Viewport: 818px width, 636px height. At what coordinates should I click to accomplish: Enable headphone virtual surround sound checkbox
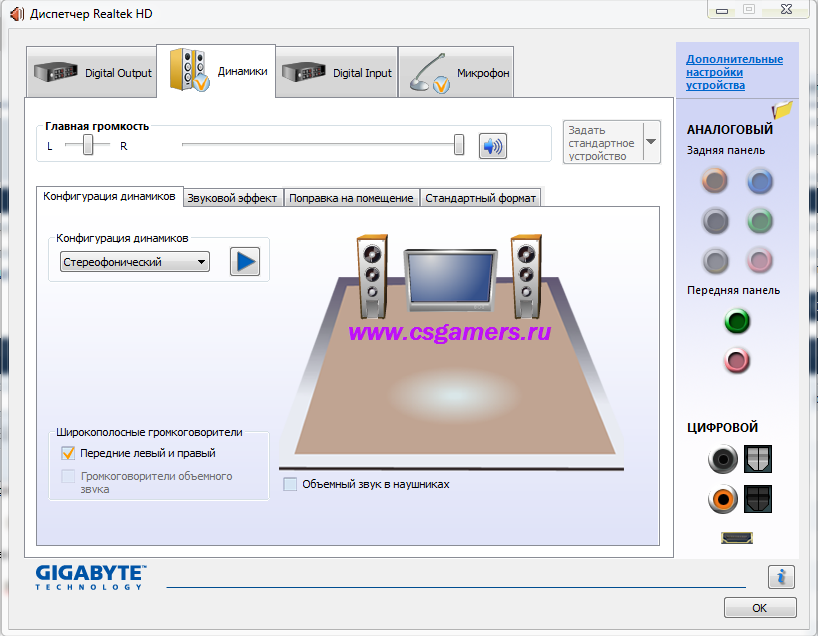click(x=290, y=484)
